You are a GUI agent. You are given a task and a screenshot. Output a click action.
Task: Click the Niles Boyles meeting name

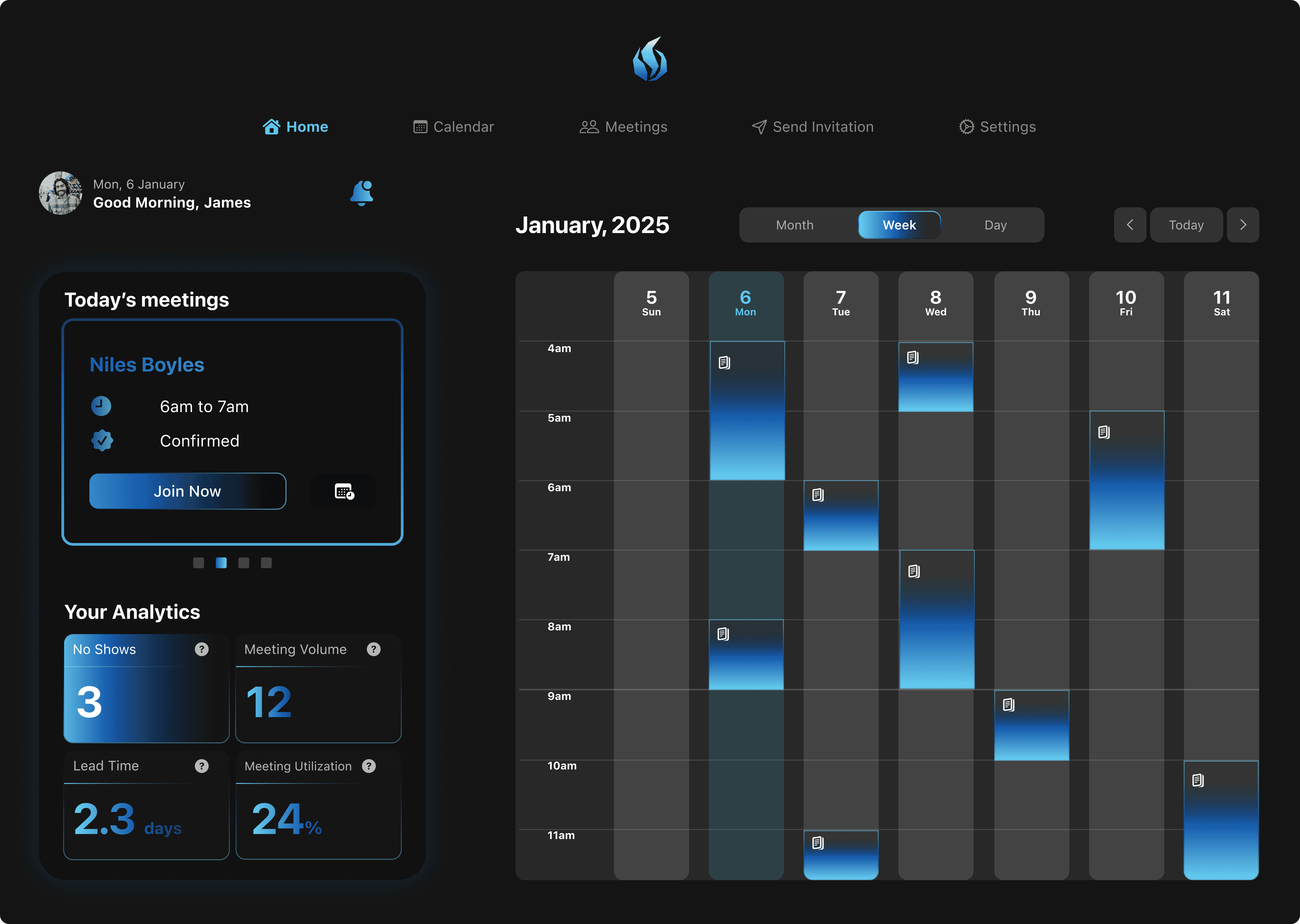pyautogui.click(x=147, y=365)
